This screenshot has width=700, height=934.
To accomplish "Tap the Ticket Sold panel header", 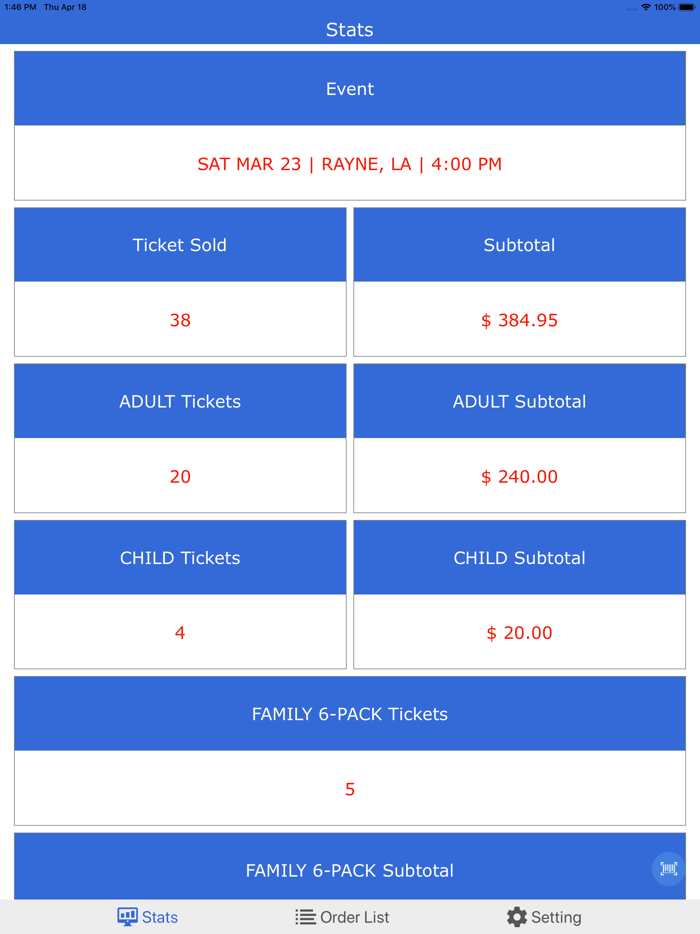I will click(x=180, y=244).
